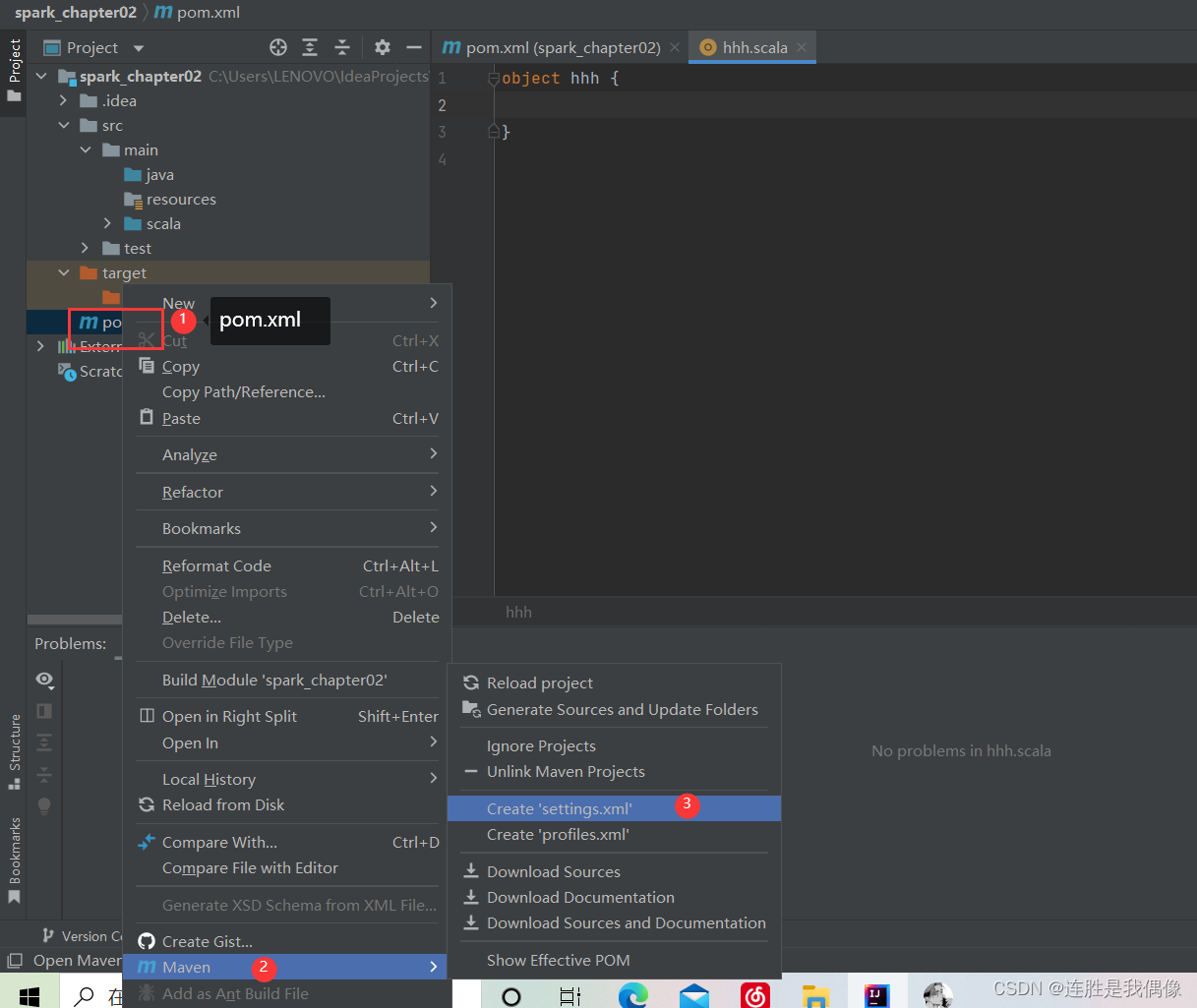Collapse the spark_chapter02 project root node
Viewport: 1197px width, 1008px height.
click(x=40, y=76)
